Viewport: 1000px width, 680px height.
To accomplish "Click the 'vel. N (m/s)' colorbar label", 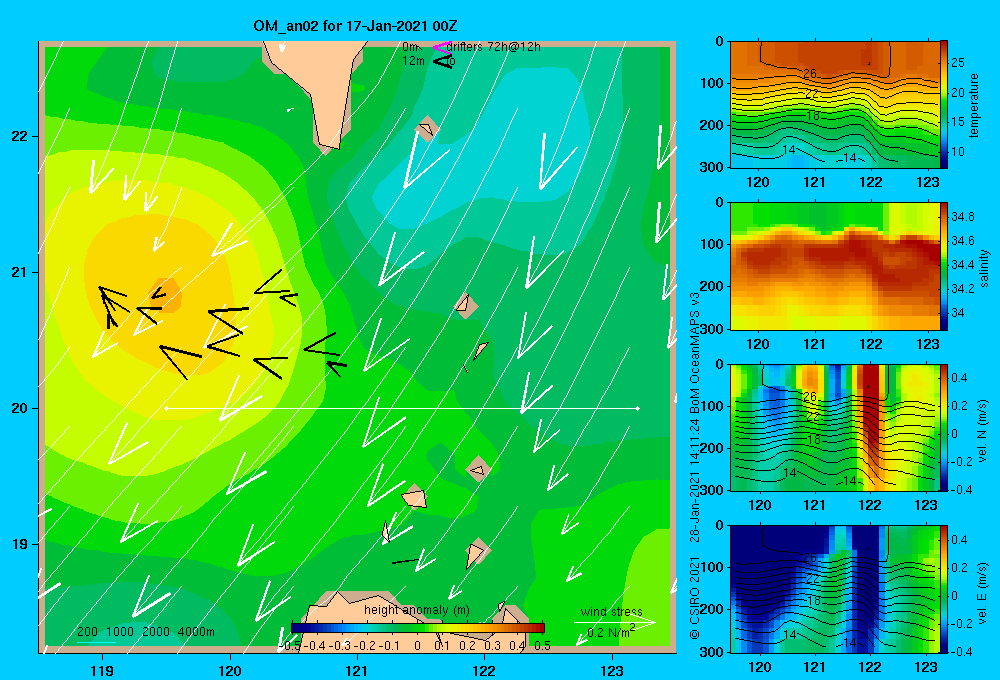I will tap(982, 431).
